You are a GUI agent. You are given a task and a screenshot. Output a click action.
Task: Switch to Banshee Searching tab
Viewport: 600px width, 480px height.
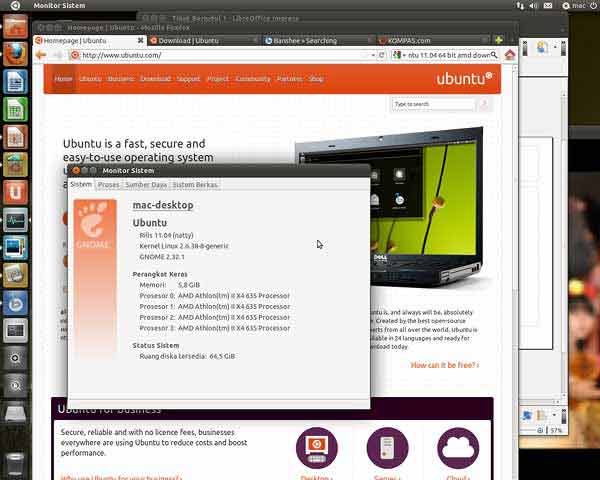pyautogui.click(x=318, y=41)
